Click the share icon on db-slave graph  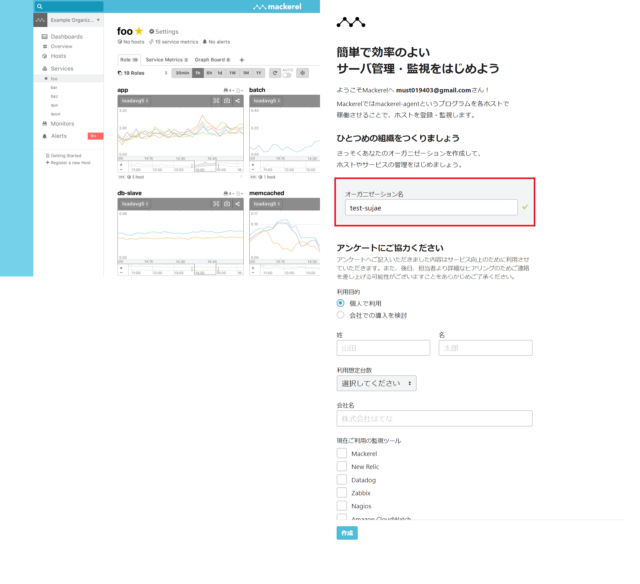pos(237,204)
